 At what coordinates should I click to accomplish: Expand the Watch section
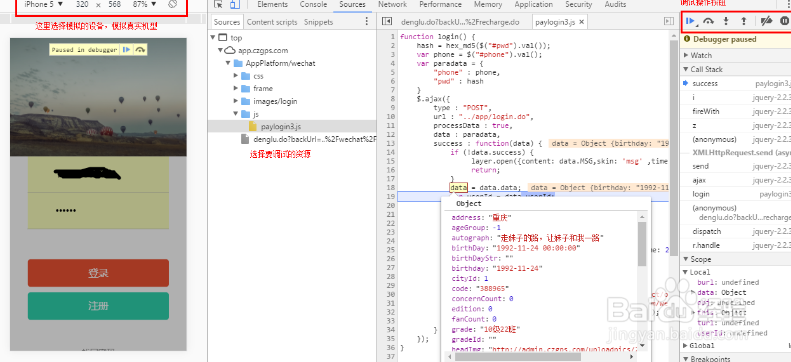pos(687,55)
